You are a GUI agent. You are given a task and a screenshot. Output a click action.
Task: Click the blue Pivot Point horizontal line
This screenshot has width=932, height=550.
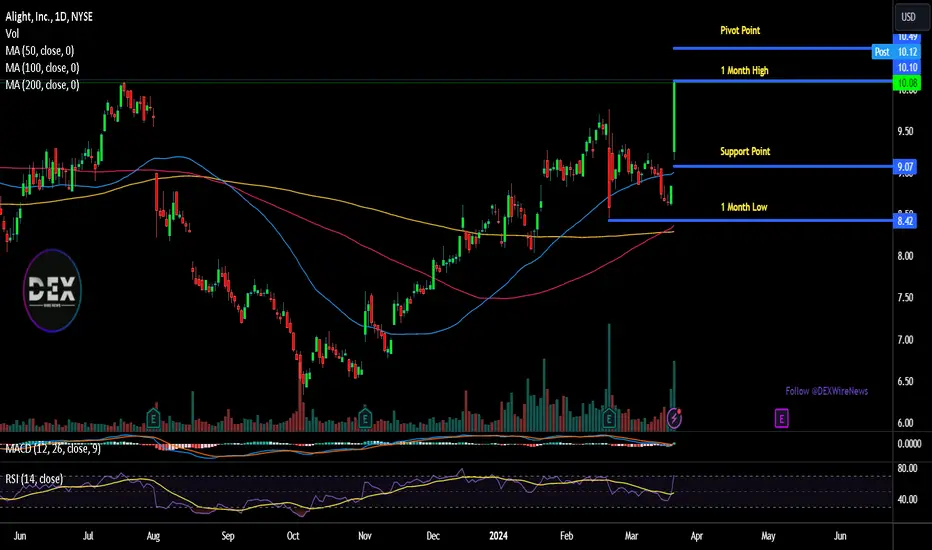pyautogui.click(x=773, y=48)
